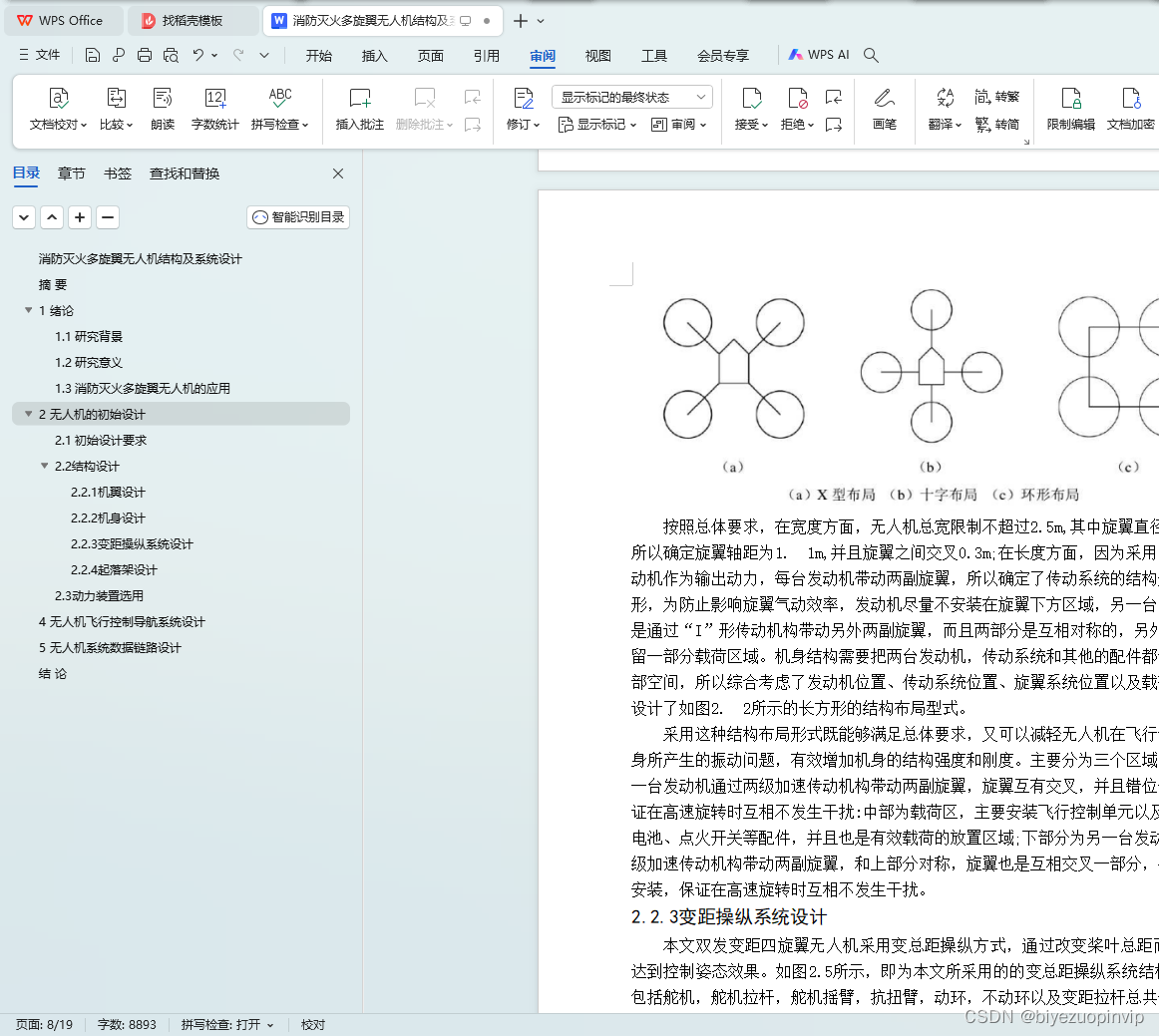Viewport: 1159px width, 1036px height.
Task: Open the 查找和替换 panel tab
Action: pyautogui.click(x=185, y=173)
